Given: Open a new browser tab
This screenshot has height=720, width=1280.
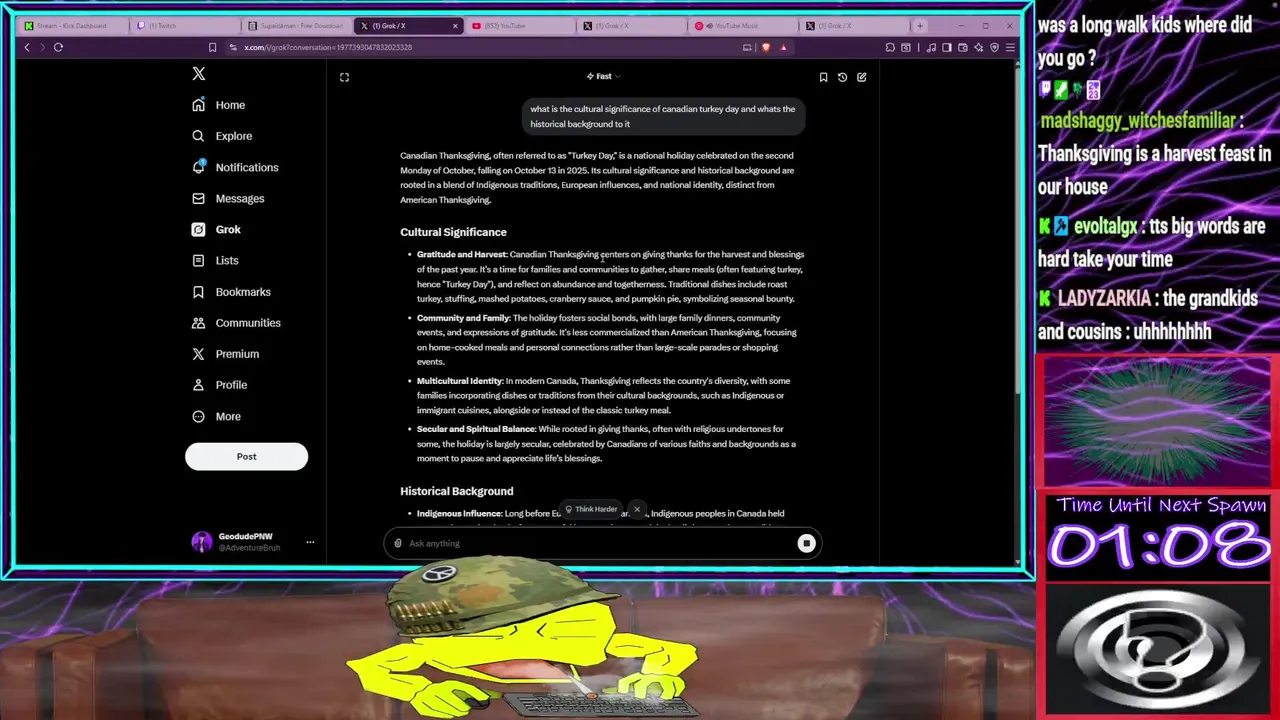Looking at the screenshot, I should [919, 26].
